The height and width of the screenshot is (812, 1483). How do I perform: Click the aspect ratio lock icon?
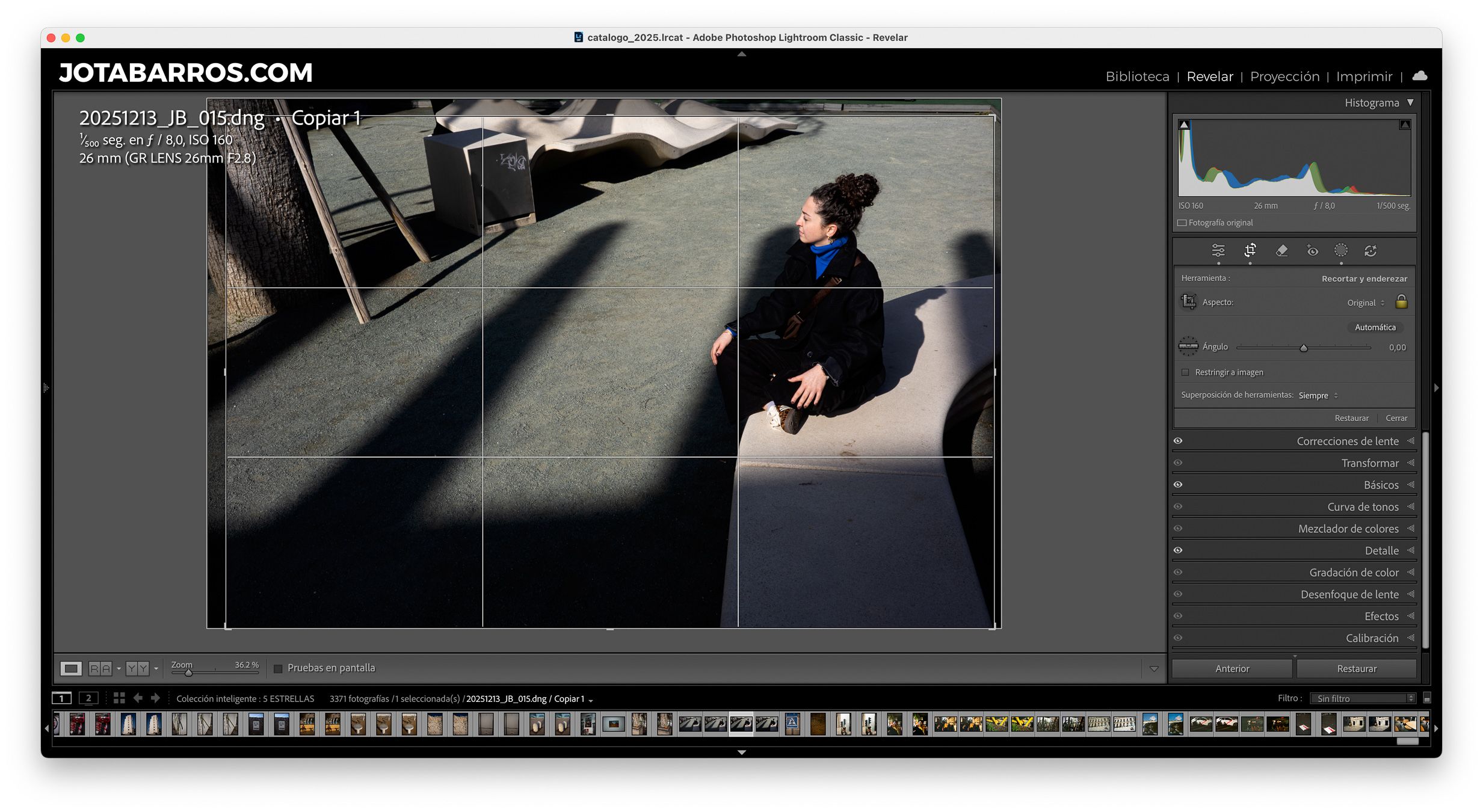1401,302
